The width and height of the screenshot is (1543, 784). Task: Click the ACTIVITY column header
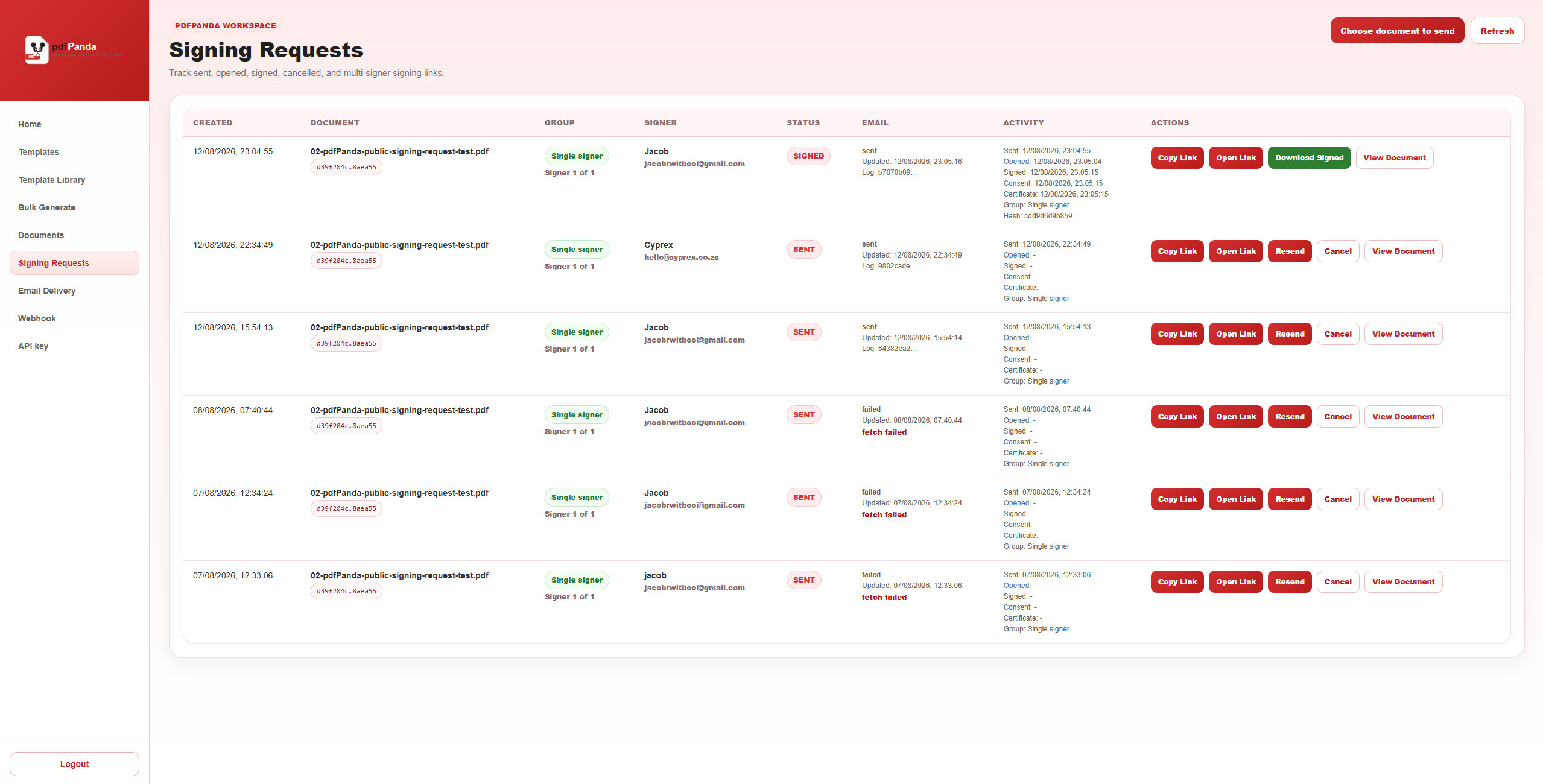tap(1023, 123)
